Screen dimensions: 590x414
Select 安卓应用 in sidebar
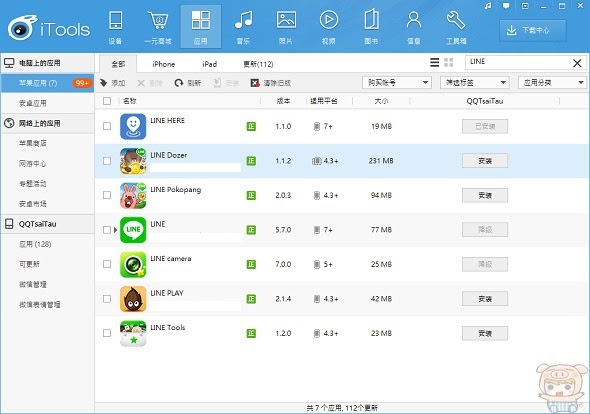(x=33, y=103)
